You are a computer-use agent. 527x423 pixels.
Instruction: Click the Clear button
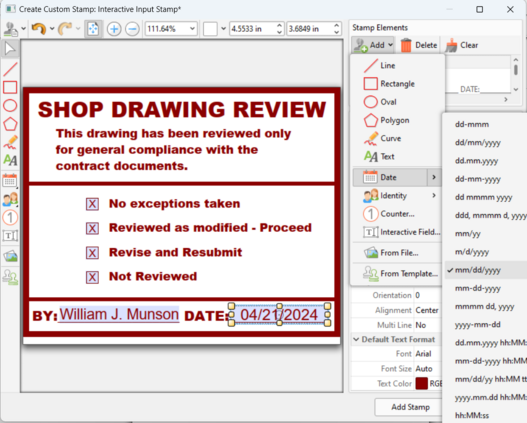click(462, 45)
